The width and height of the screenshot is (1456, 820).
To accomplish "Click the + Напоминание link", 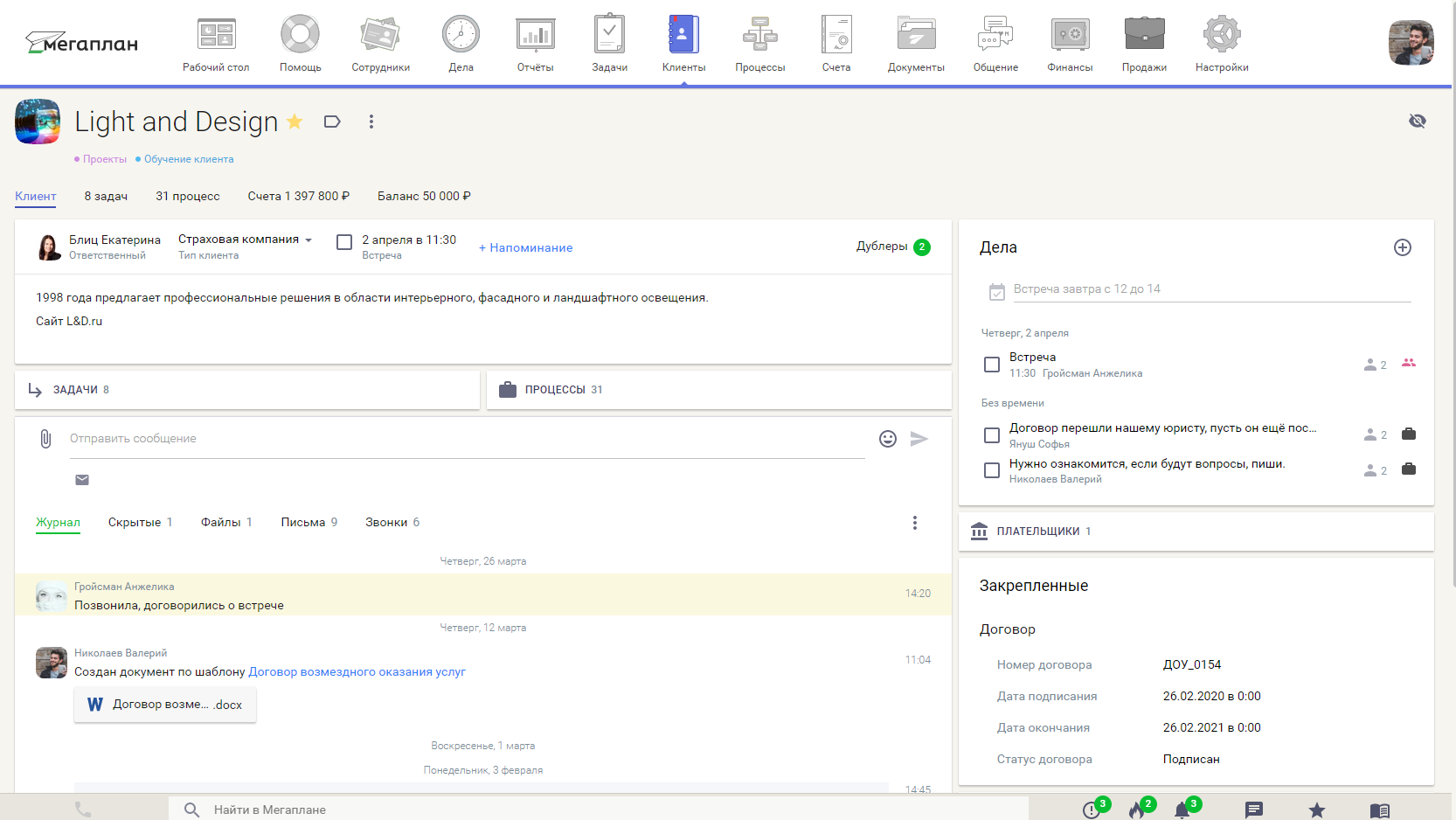I will [525, 247].
